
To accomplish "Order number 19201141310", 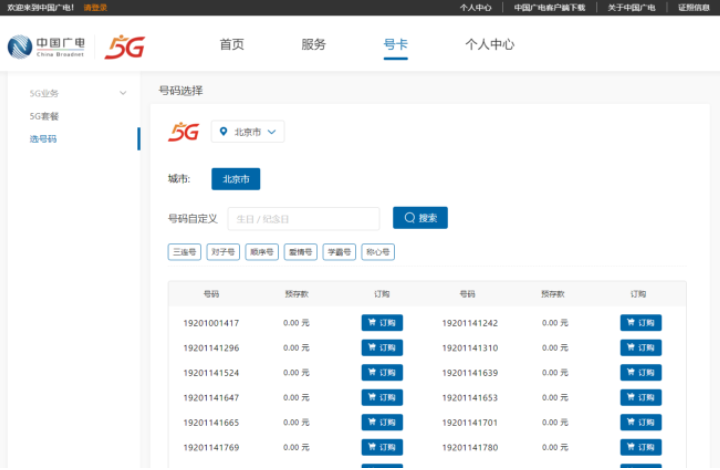I will coord(641,347).
